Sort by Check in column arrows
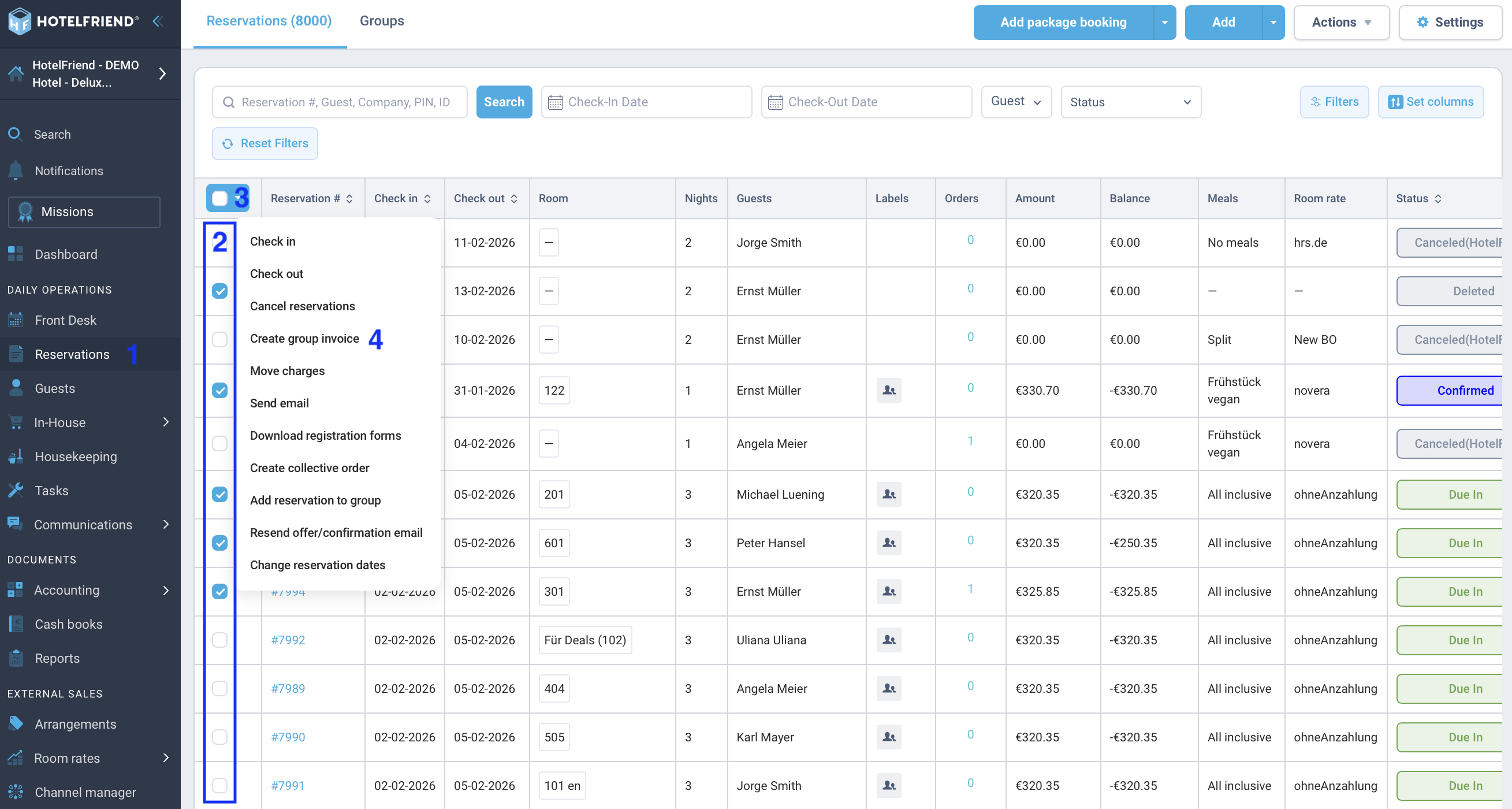 pos(427,198)
